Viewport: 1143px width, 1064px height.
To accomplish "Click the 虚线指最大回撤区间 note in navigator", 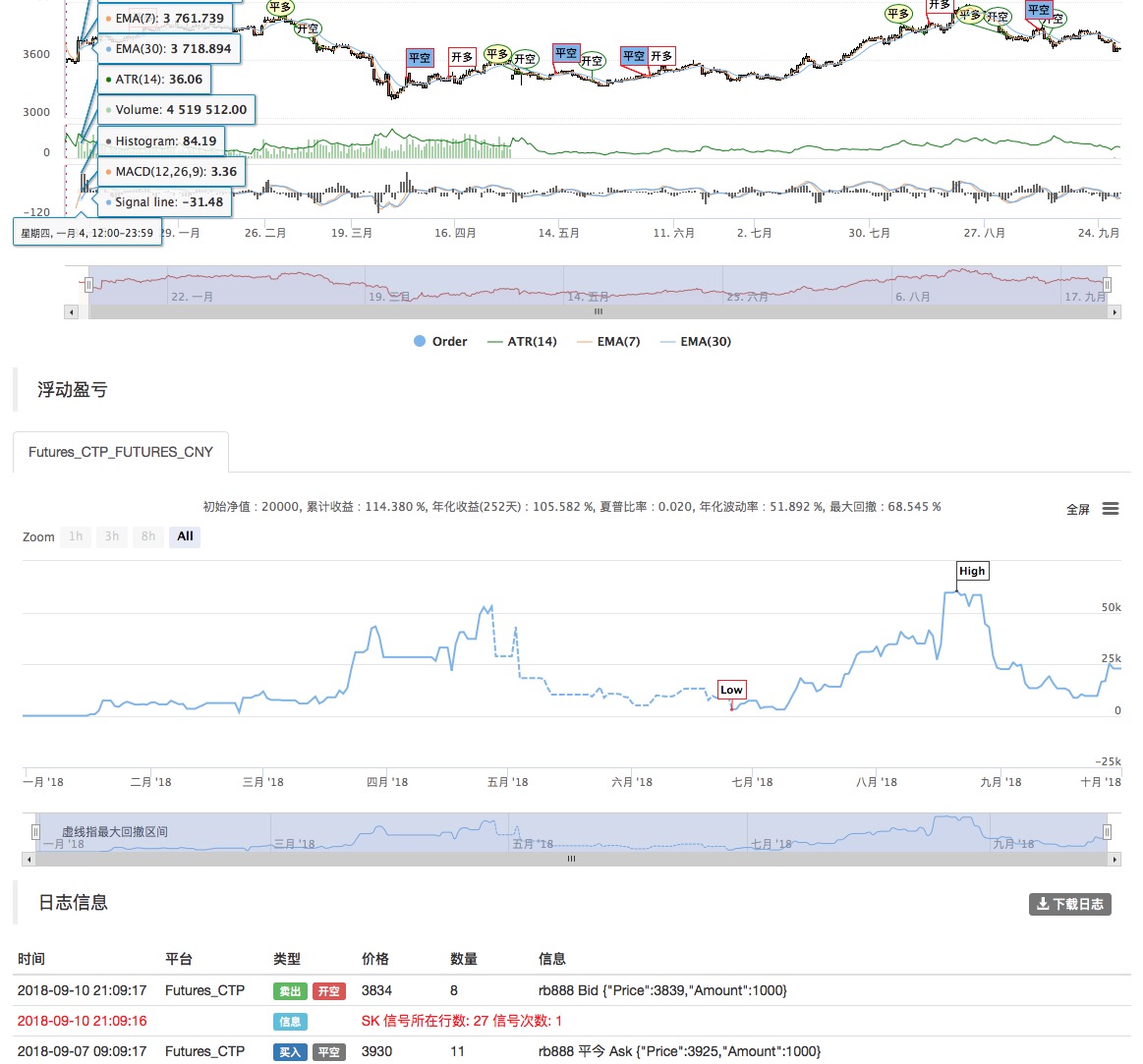I will (114, 831).
